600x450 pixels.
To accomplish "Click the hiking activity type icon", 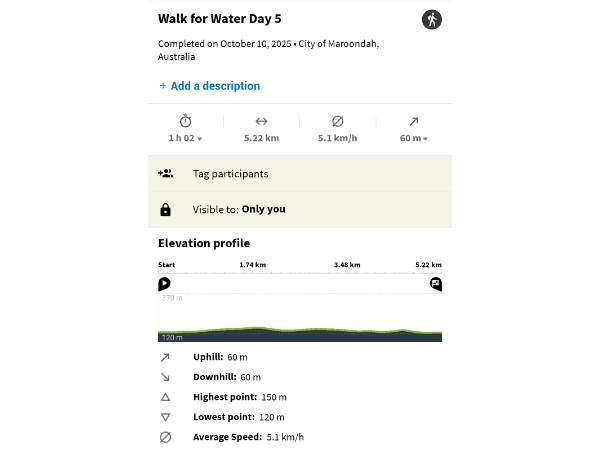I will point(431,19).
